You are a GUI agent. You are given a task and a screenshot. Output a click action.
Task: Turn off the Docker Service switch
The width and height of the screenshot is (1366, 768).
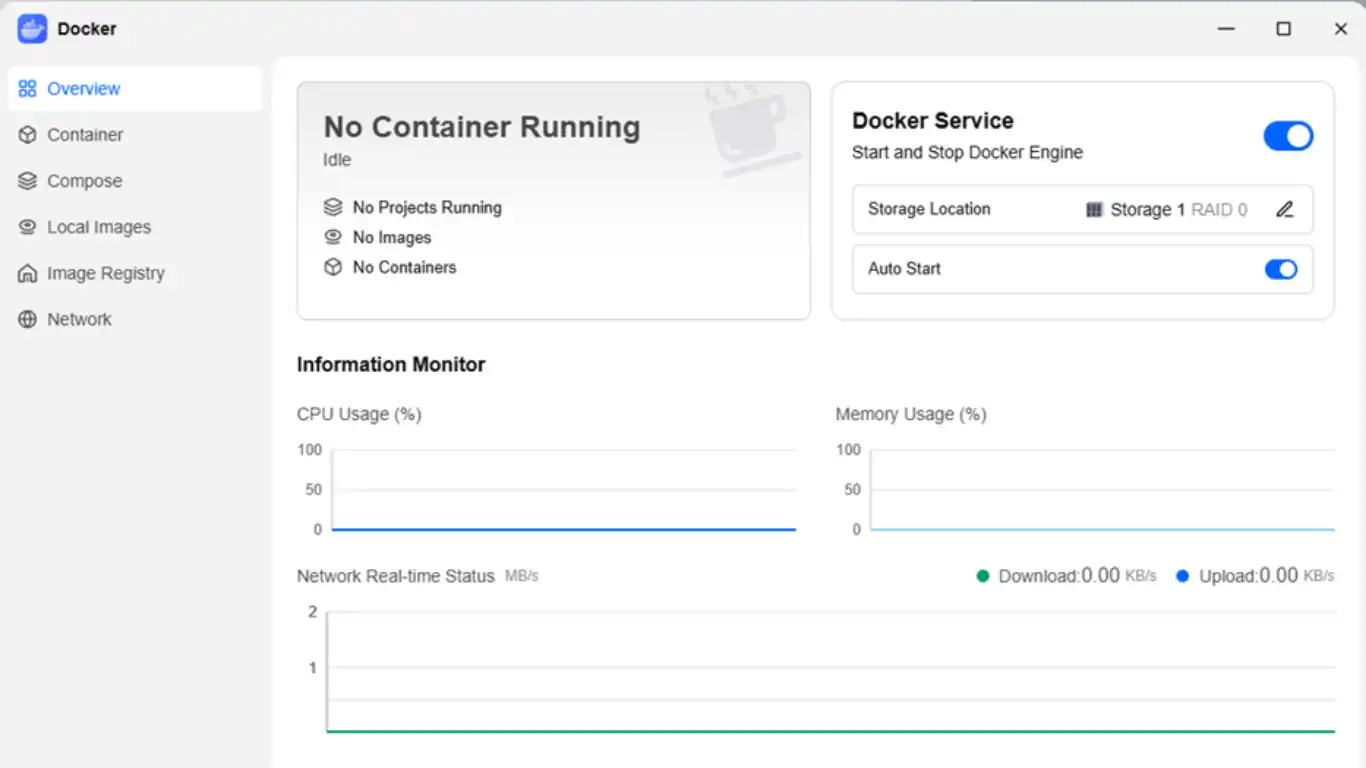[x=1288, y=136]
